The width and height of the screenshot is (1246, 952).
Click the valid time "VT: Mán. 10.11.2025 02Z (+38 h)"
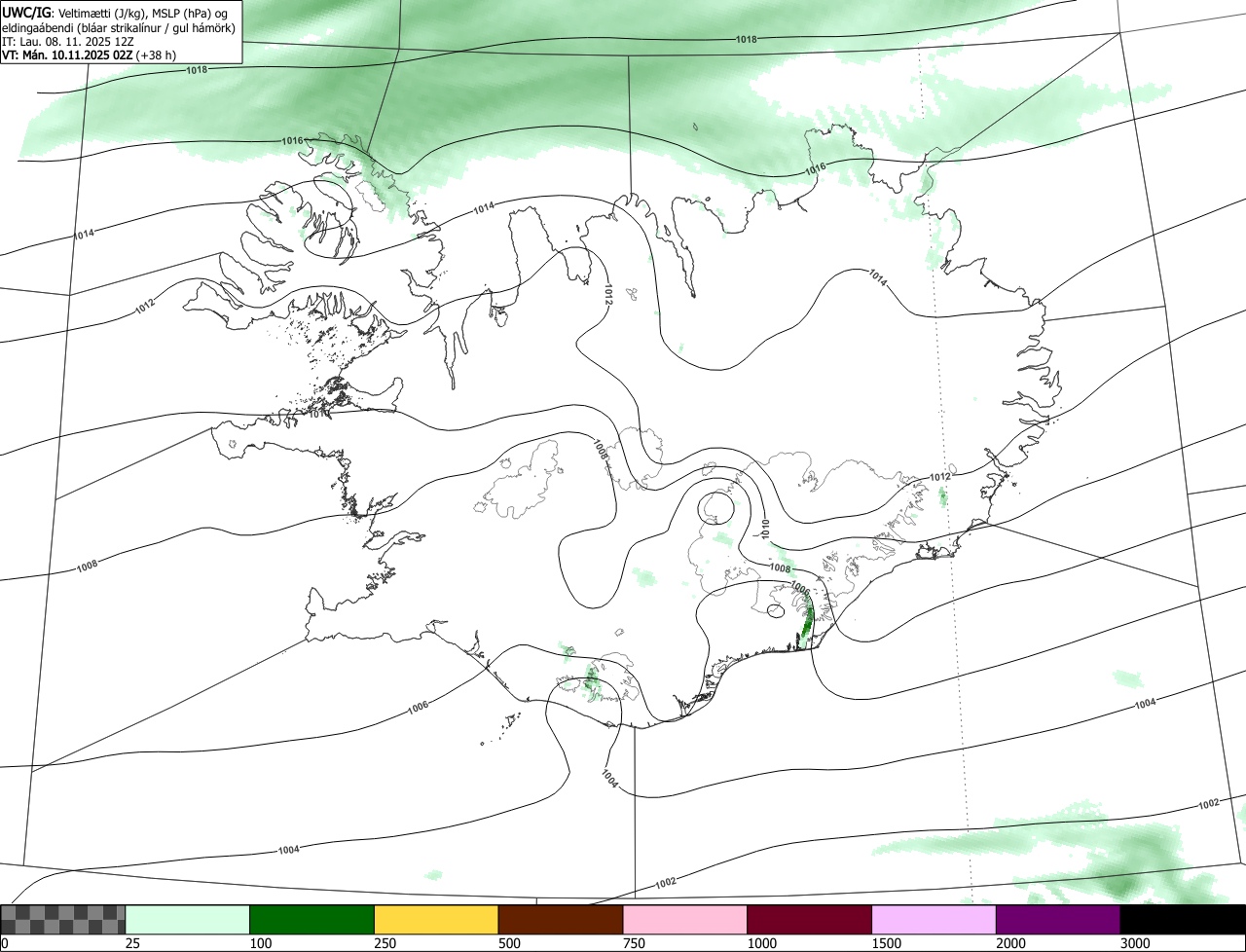pos(90,55)
